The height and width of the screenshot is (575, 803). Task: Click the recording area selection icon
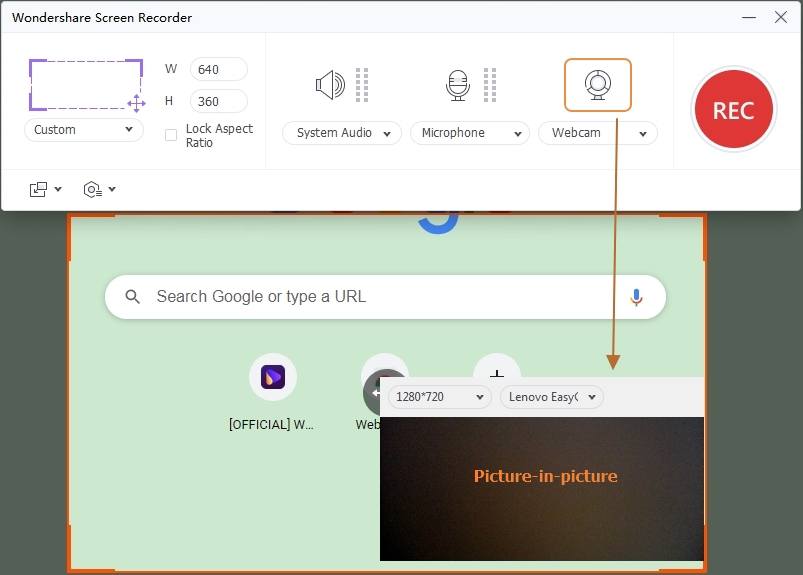[x=87, y=85]
